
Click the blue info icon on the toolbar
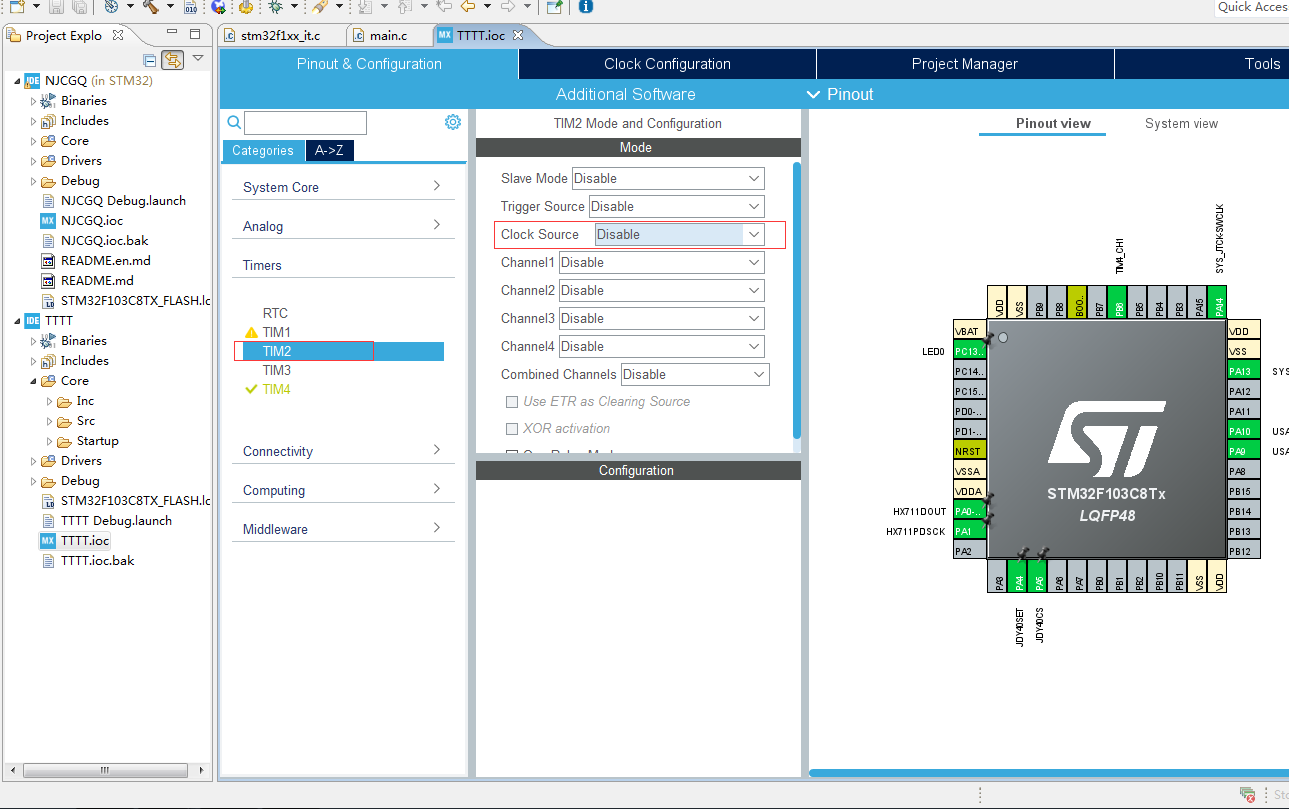click(585, 9)
